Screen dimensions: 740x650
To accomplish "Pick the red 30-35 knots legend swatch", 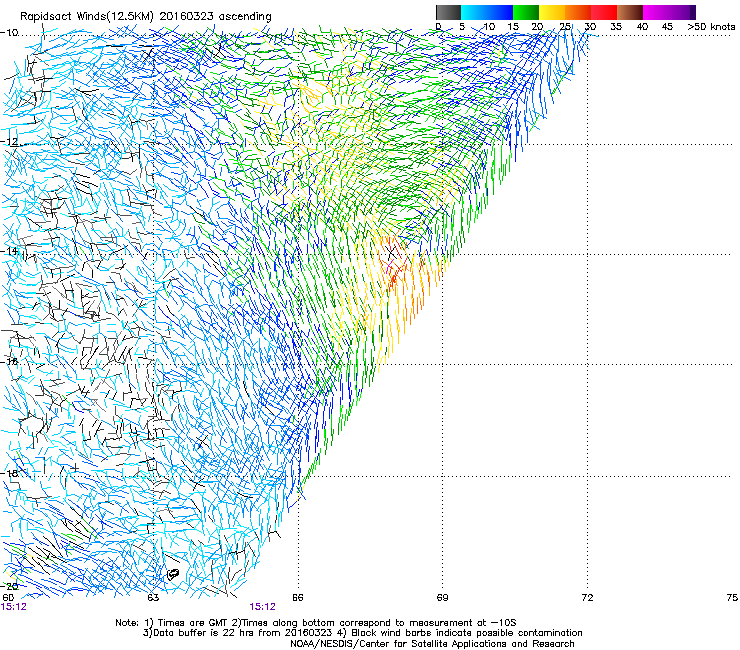I will click(x=604, y=12).
